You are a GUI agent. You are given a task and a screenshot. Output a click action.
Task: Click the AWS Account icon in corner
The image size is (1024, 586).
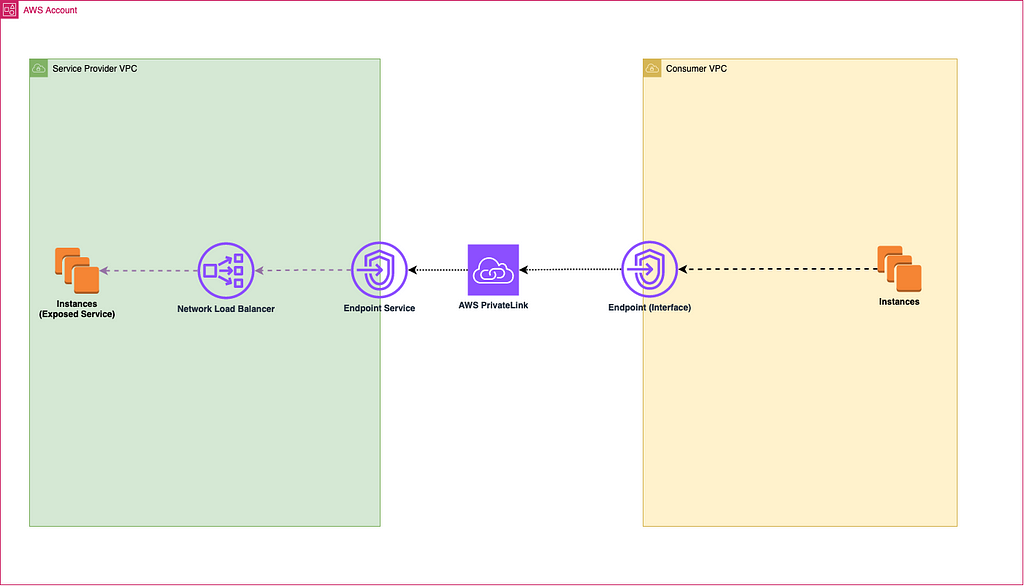9,9
